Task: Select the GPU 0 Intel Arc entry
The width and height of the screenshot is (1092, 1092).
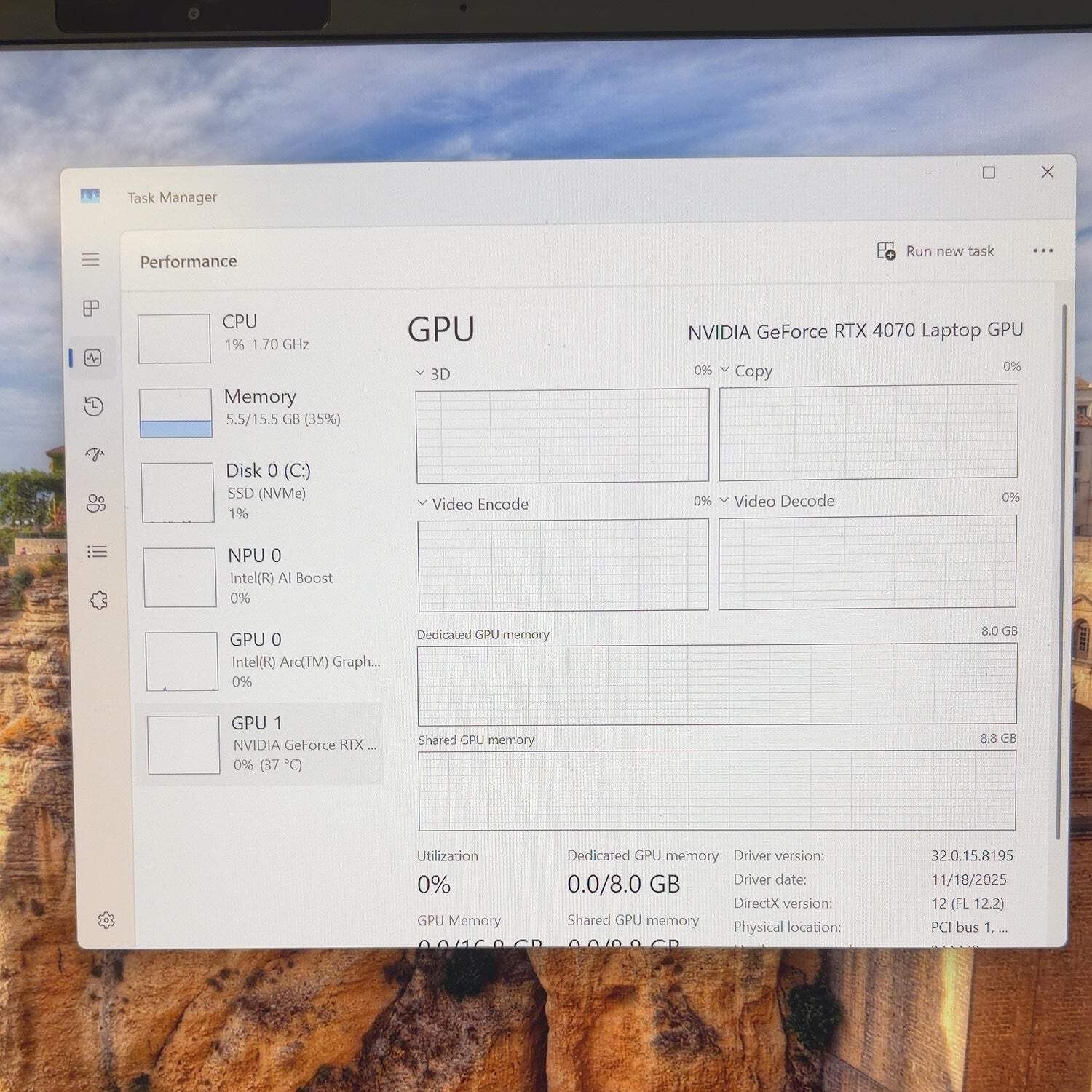Action: pyautogui.click(x=260, y=660)
